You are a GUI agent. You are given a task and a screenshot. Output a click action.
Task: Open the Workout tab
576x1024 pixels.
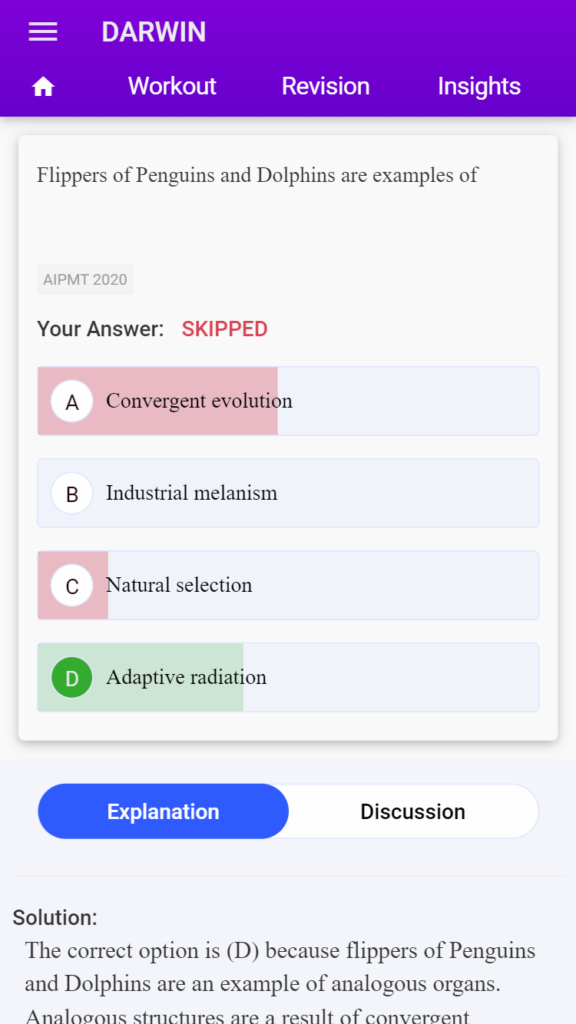pos(172,86)
